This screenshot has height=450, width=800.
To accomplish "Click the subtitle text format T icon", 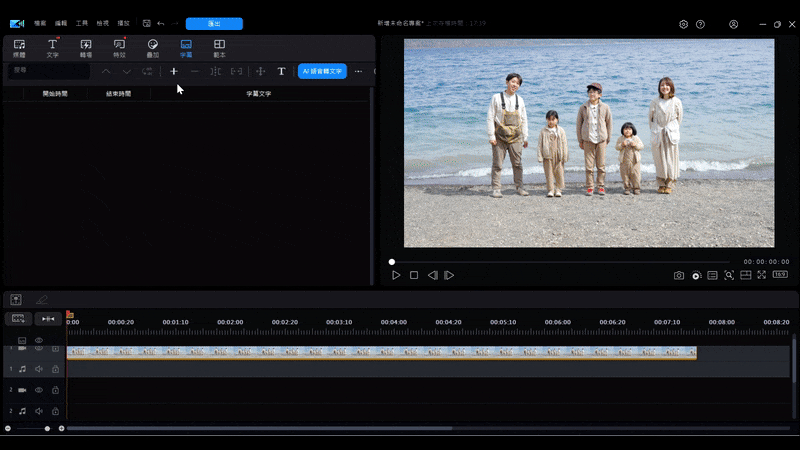I will click(x=281, y=71).
